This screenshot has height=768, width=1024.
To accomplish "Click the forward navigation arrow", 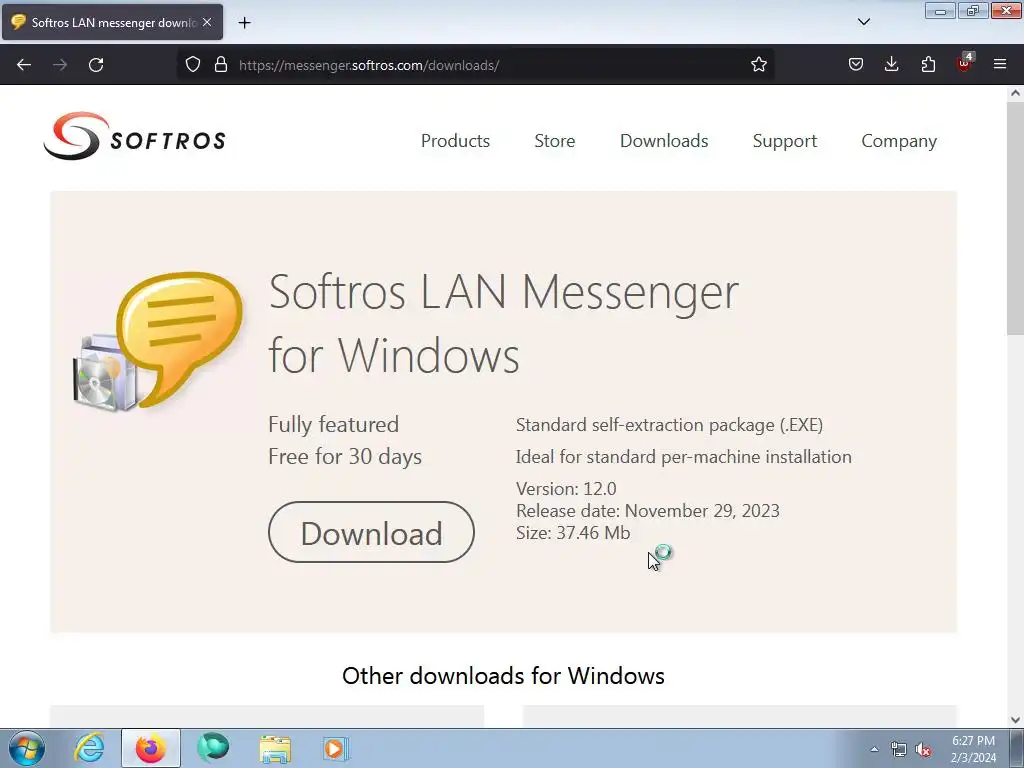I will click(x=60, y=65).
